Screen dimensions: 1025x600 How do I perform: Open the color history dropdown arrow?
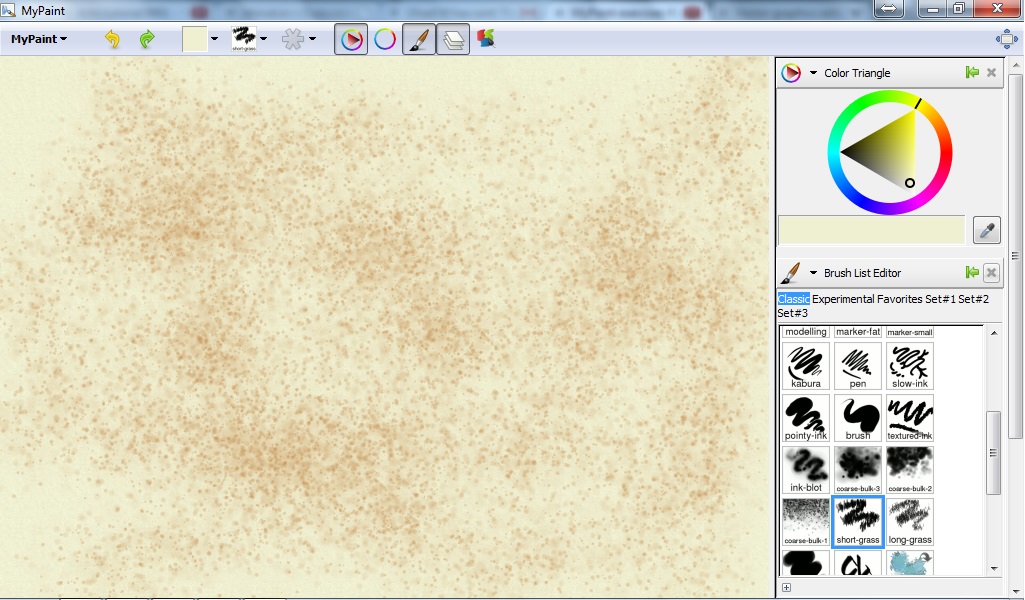click(214, 39)
